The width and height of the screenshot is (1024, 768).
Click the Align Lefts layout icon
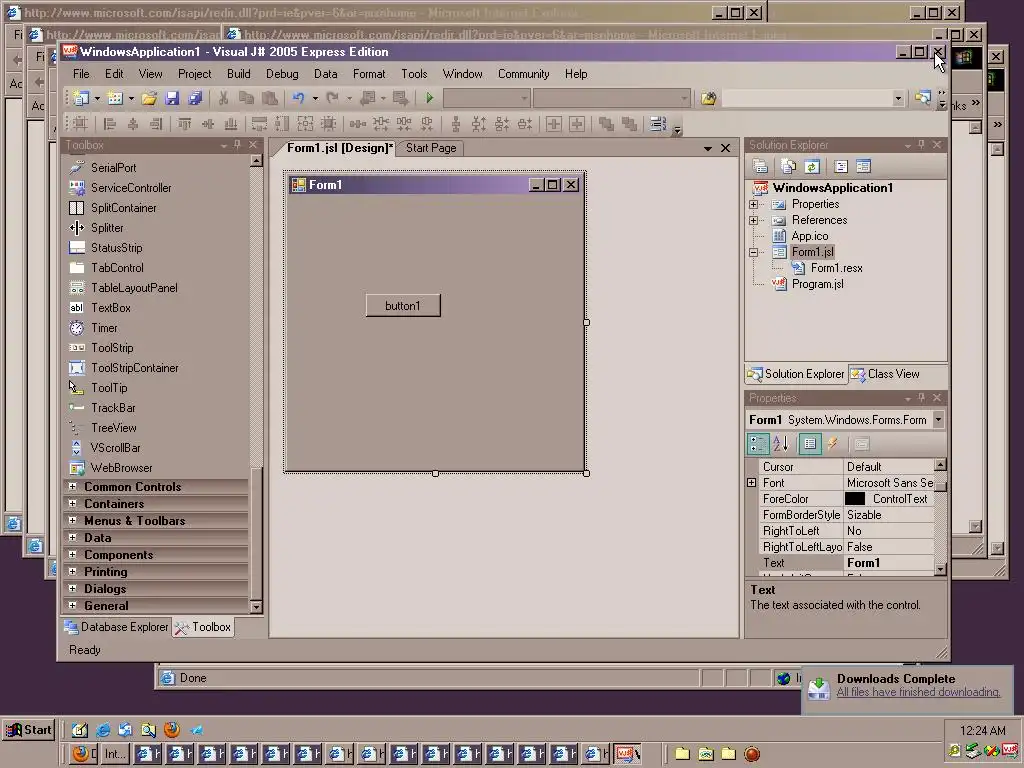click(110, 123)
